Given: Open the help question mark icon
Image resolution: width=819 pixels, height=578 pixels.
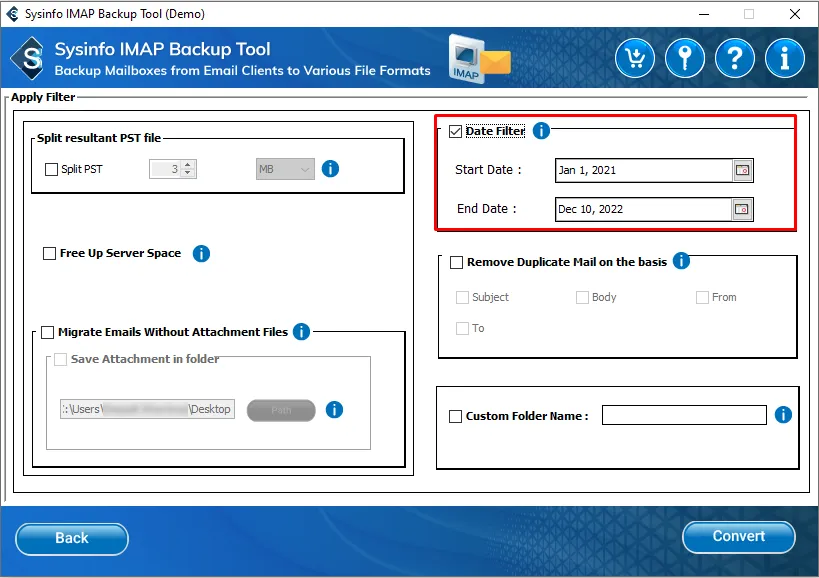Looking at the screenshot, I should pos(735,58).
